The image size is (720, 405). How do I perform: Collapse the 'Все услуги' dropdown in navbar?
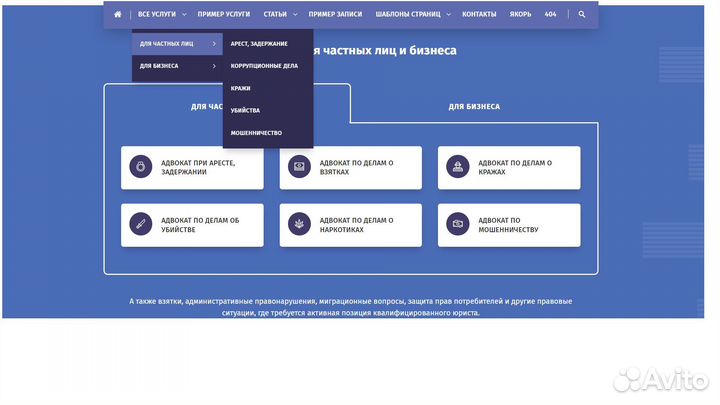pos(161,15)
